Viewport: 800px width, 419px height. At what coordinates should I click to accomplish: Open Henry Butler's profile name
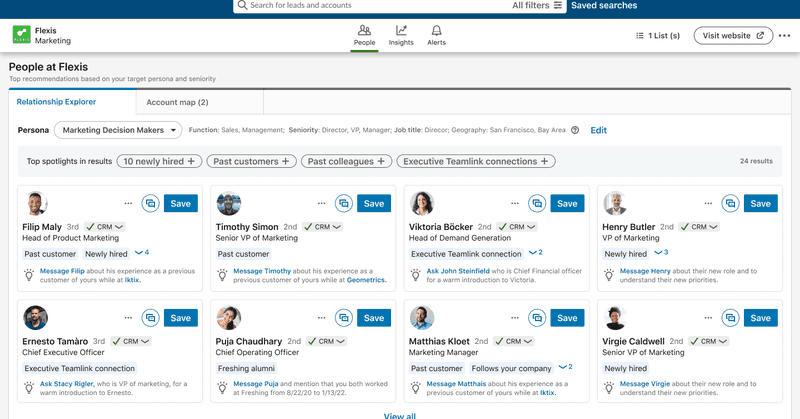click(x=629, y=227)
